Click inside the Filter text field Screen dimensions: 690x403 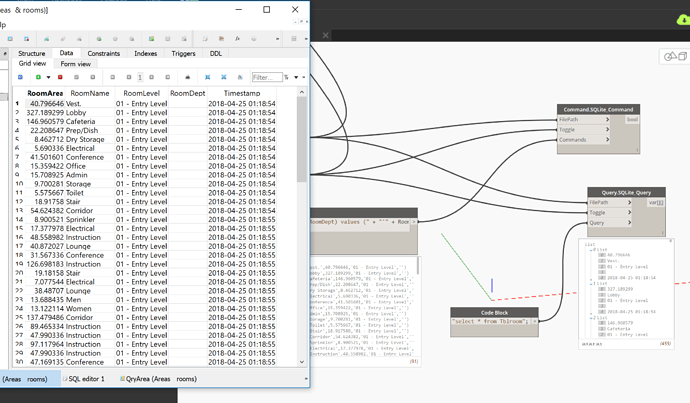[267, 77]
